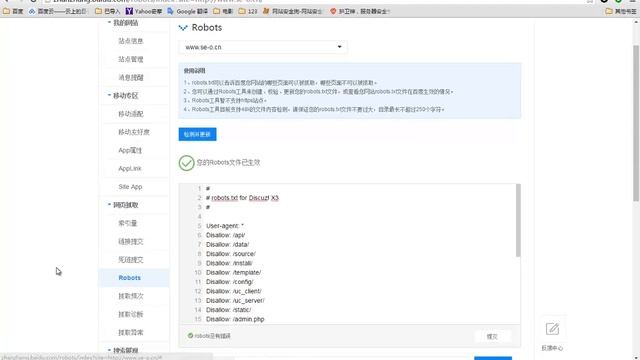Open Site App in the sidebar
Viewport: 640px width, 360px height.
(x=130, y=187)
